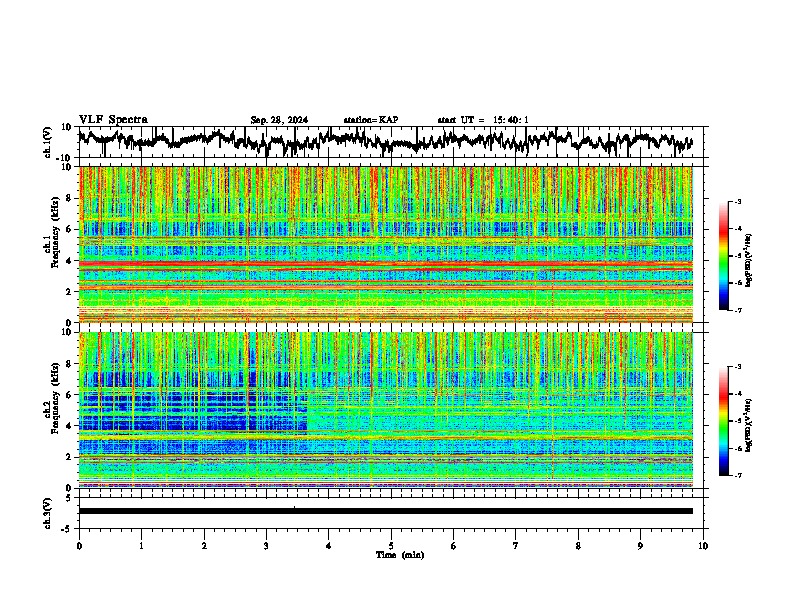Click the ch.1 spectrogram panel
The image size is (792, 612).
[386, 244]
